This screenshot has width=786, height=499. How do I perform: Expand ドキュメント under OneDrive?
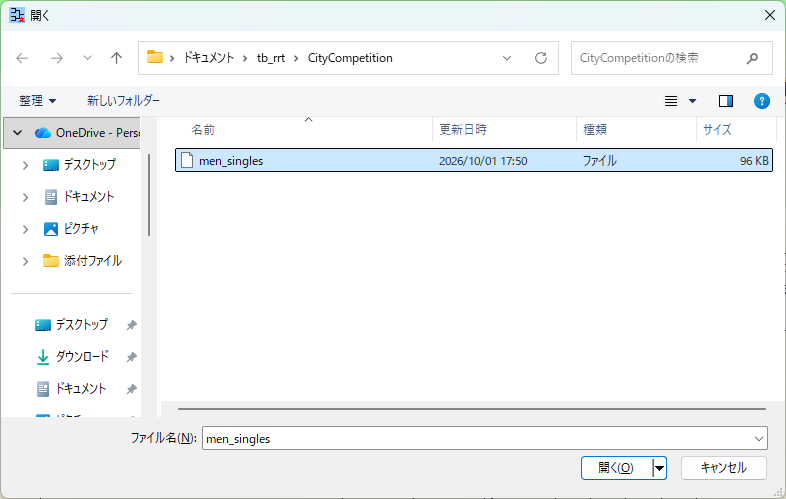(x=26, y=197)
